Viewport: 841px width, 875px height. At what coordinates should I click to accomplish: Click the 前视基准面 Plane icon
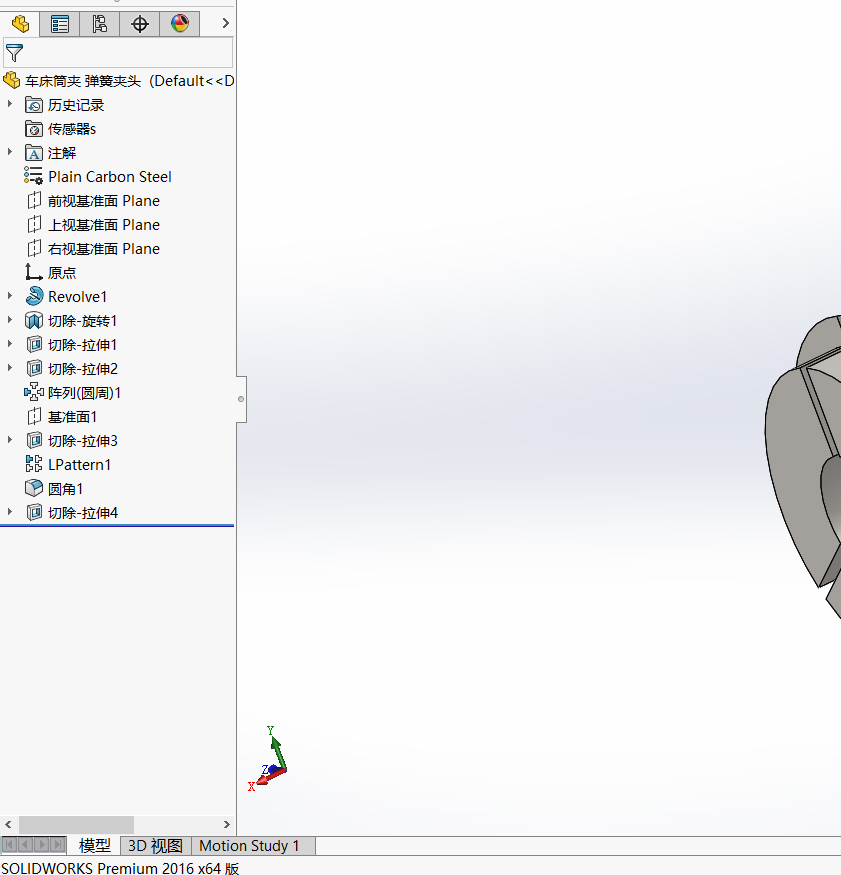34,201
